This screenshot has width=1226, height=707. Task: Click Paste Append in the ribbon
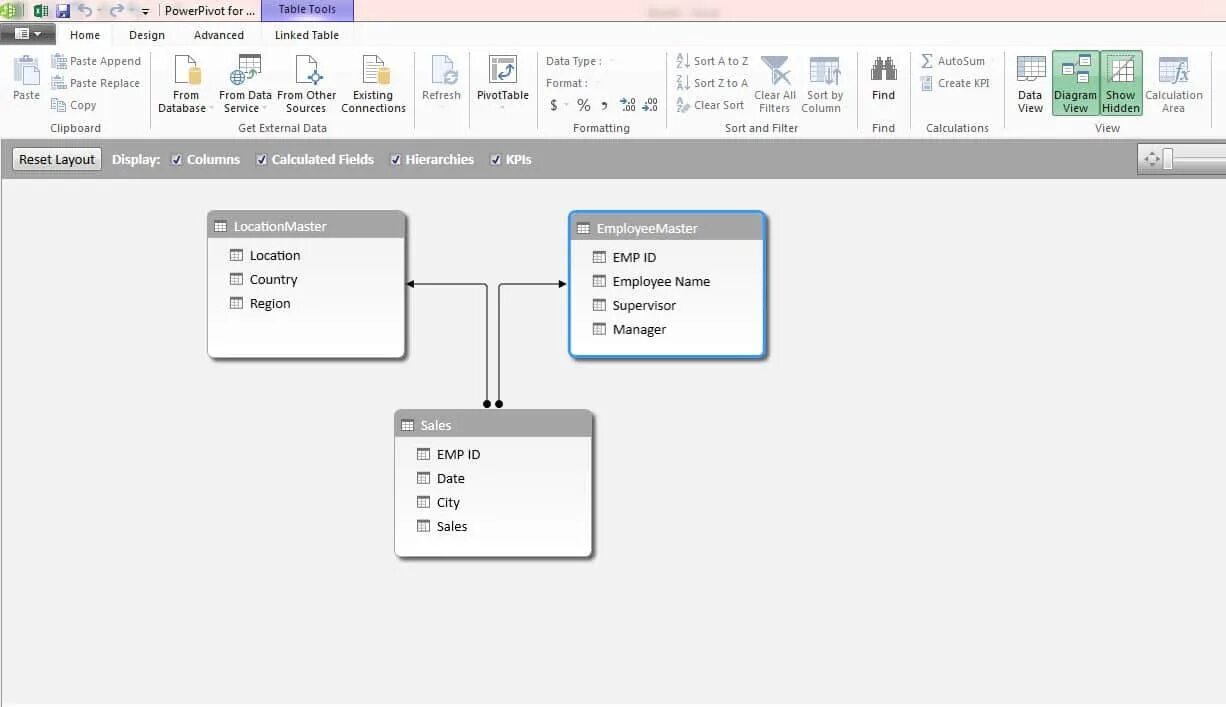tap(96, 61)
